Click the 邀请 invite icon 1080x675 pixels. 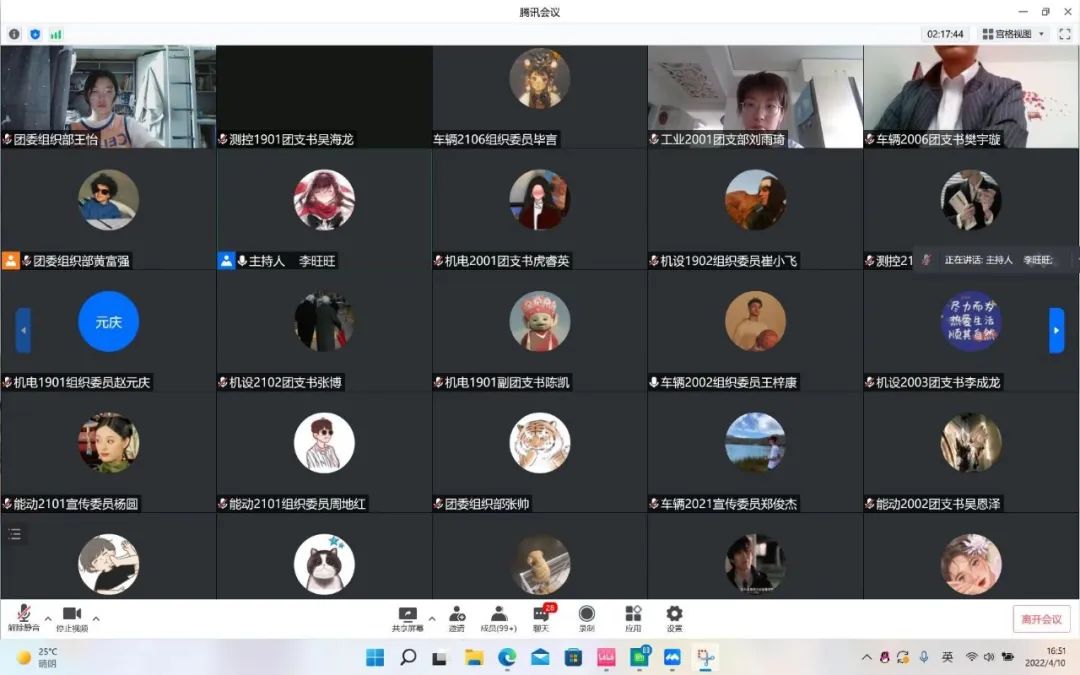coord(457,616)
